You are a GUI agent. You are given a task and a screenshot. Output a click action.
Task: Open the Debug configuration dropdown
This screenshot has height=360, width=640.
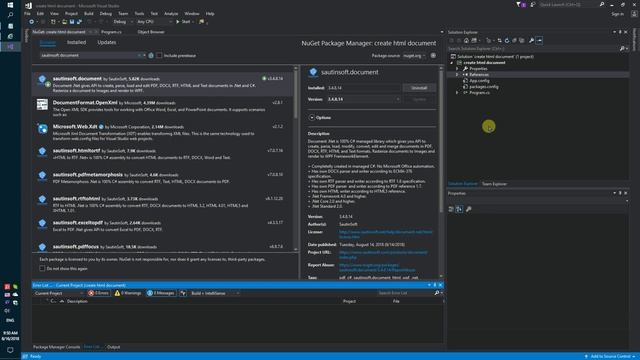(x=122, y=22)
